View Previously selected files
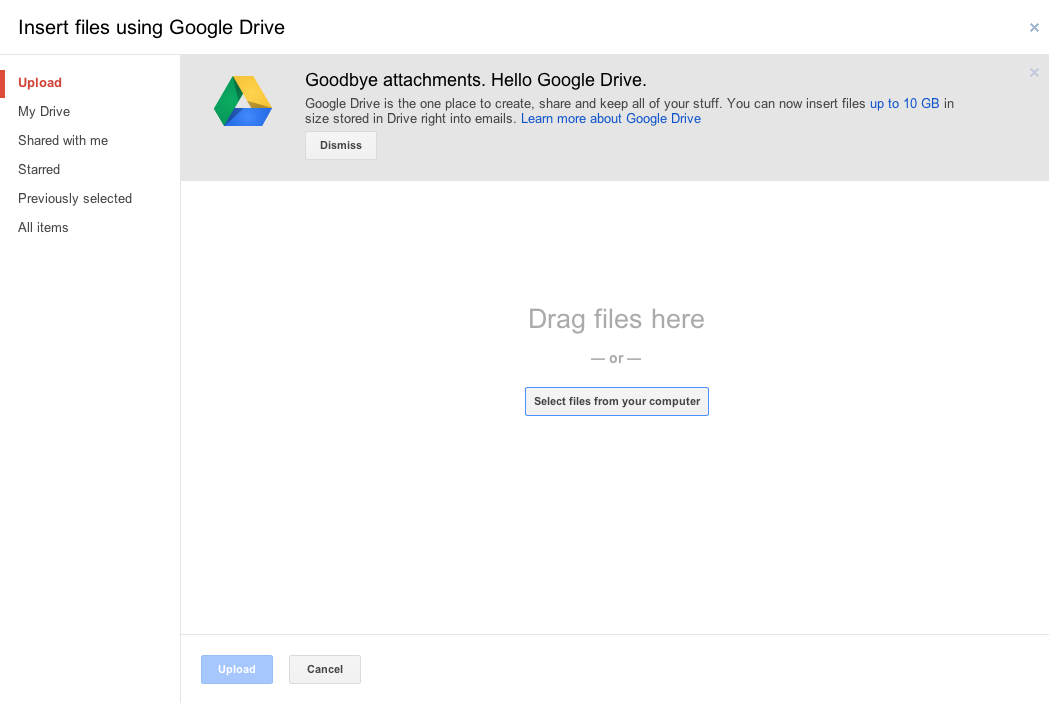The width and height of the screenshot is (1049, 703). (x=75, y=199)
